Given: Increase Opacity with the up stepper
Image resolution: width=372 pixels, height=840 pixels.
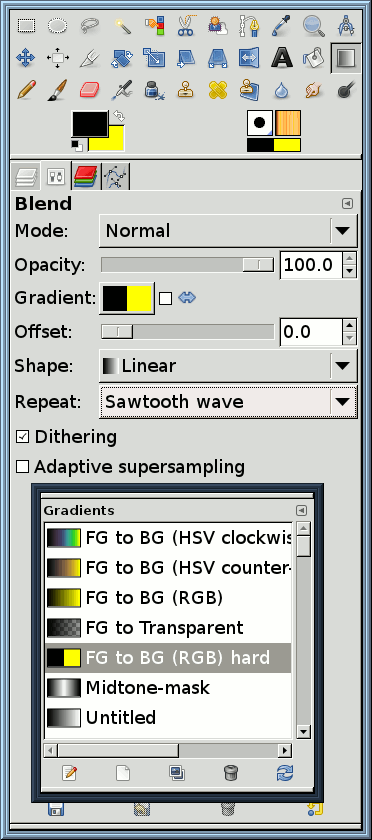Looking at the screenshot, I should click(349, 258).
